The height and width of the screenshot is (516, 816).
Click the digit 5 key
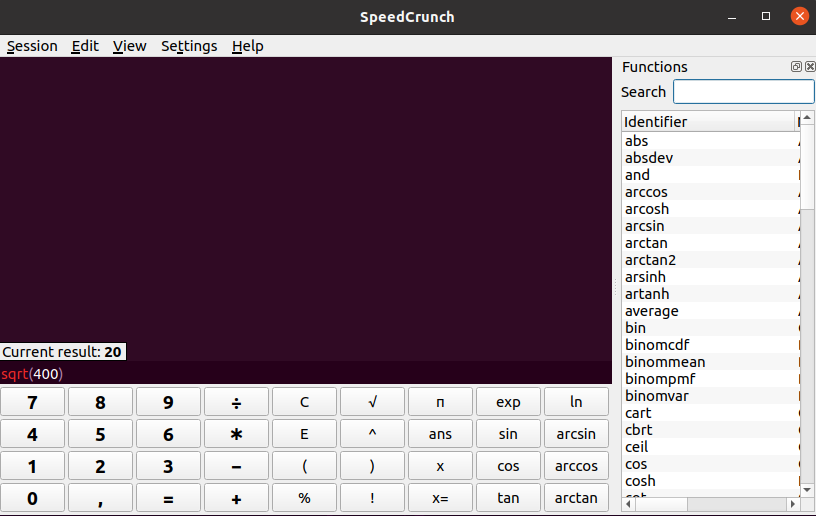100,434
